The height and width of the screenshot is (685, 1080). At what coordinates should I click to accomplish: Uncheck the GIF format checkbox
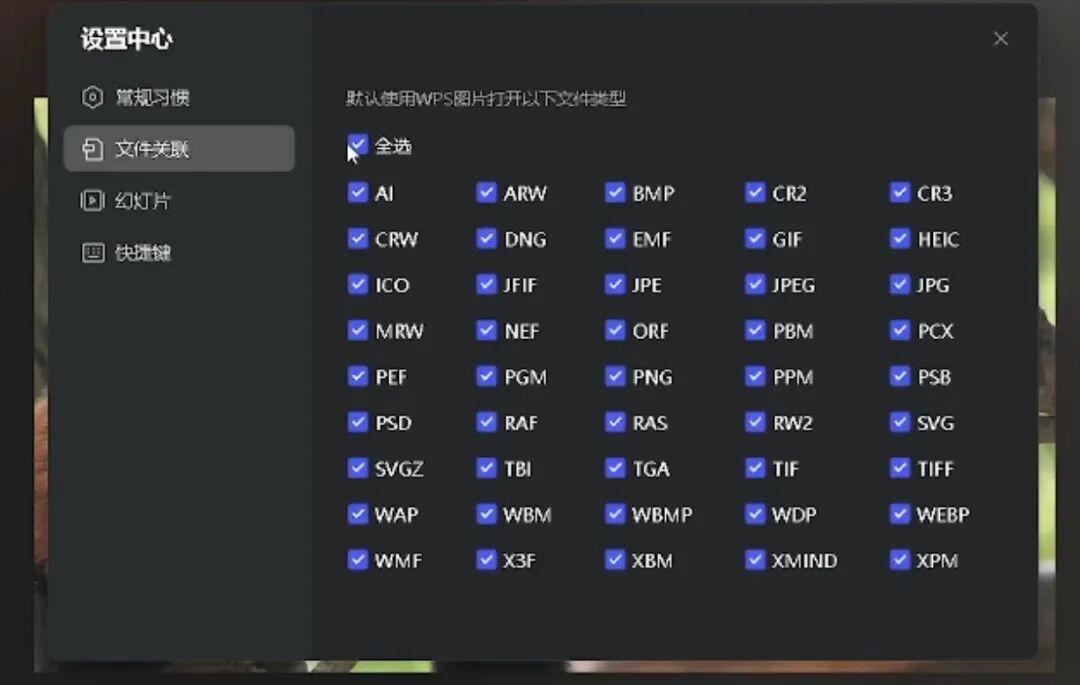pyautogui.click(x=755, y=238)
